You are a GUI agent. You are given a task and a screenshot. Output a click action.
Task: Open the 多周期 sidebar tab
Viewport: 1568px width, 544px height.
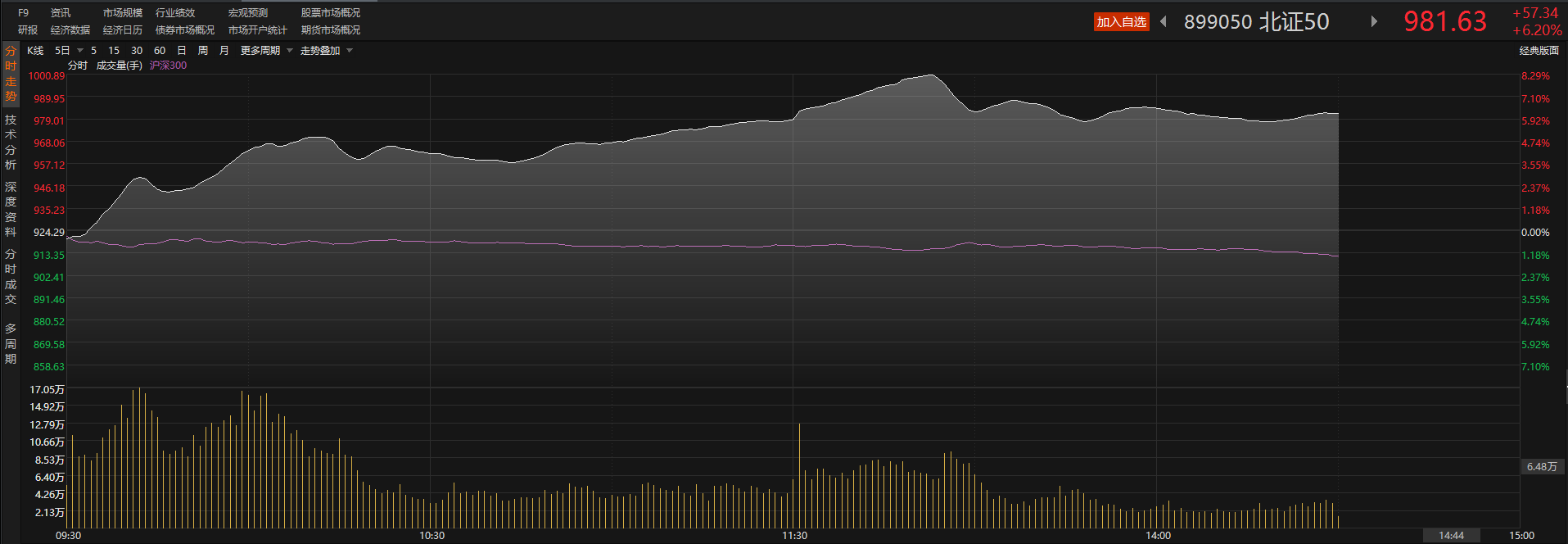[x=11, y=343]
